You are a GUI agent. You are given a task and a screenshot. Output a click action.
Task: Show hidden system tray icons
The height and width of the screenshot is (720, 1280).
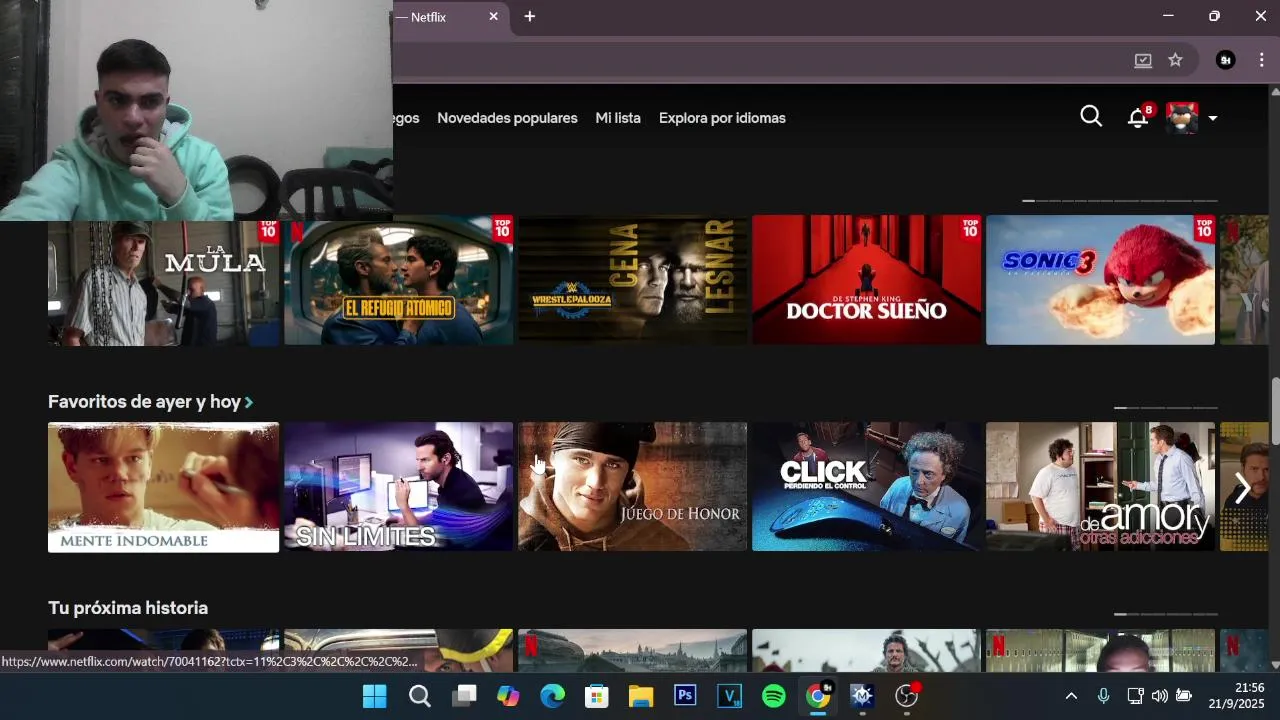coord(1071,696)
